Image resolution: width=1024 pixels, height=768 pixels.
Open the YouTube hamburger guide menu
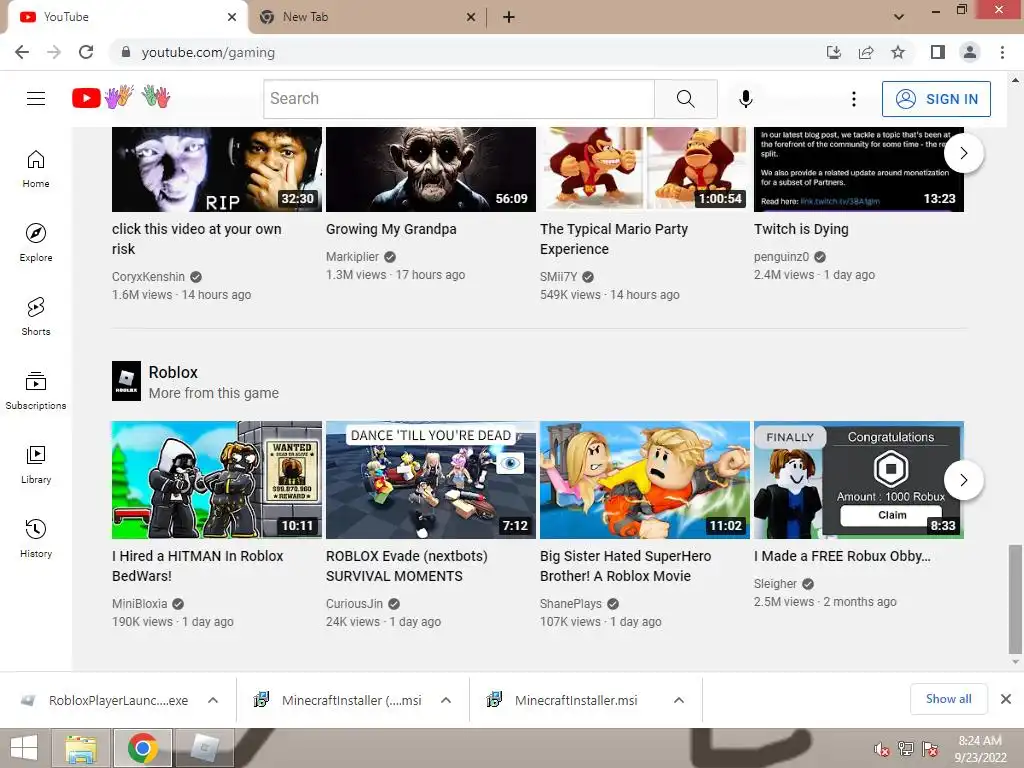click(x=36, y=99)
